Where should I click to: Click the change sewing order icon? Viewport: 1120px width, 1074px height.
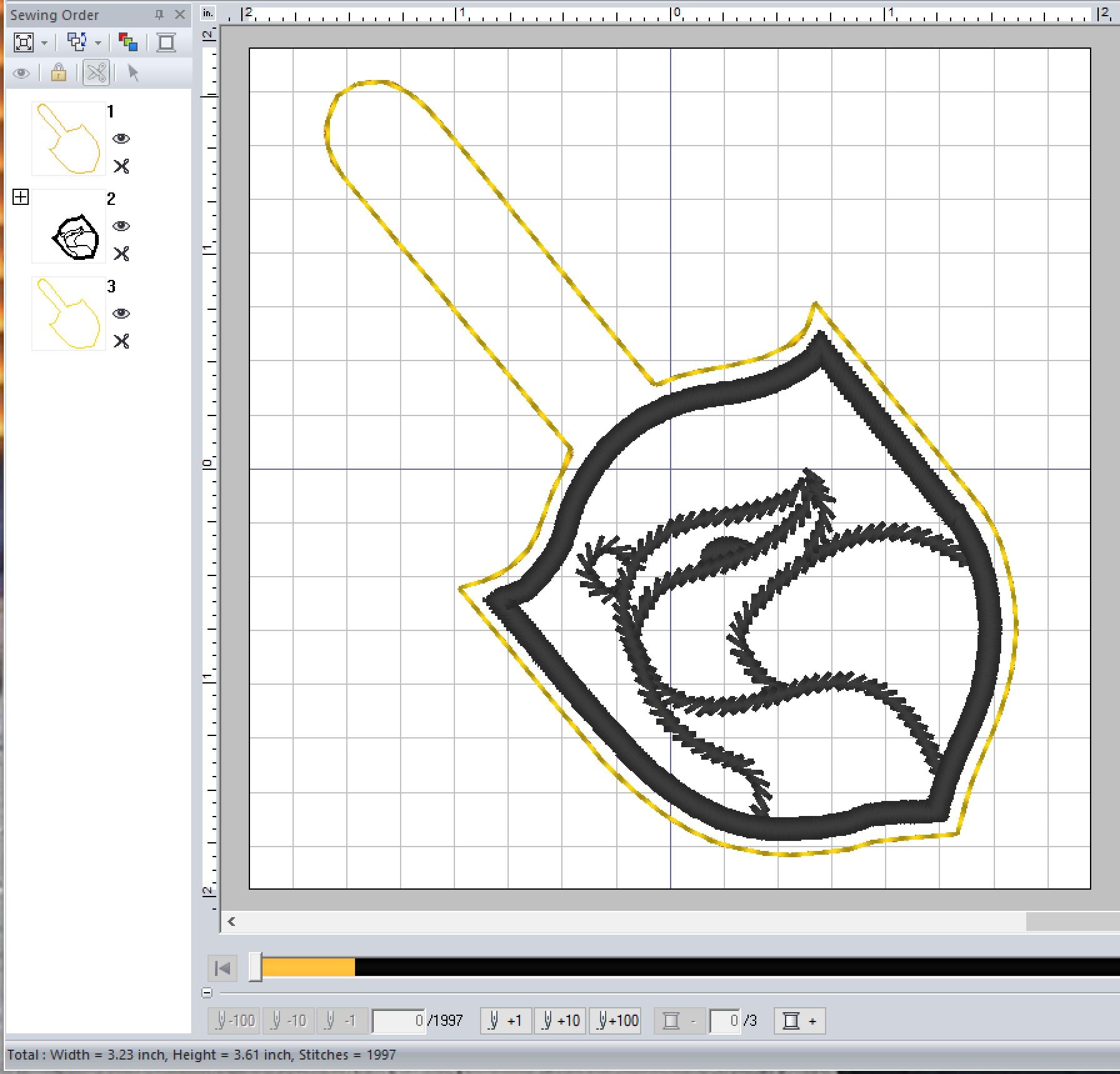(x=77, y=42)
